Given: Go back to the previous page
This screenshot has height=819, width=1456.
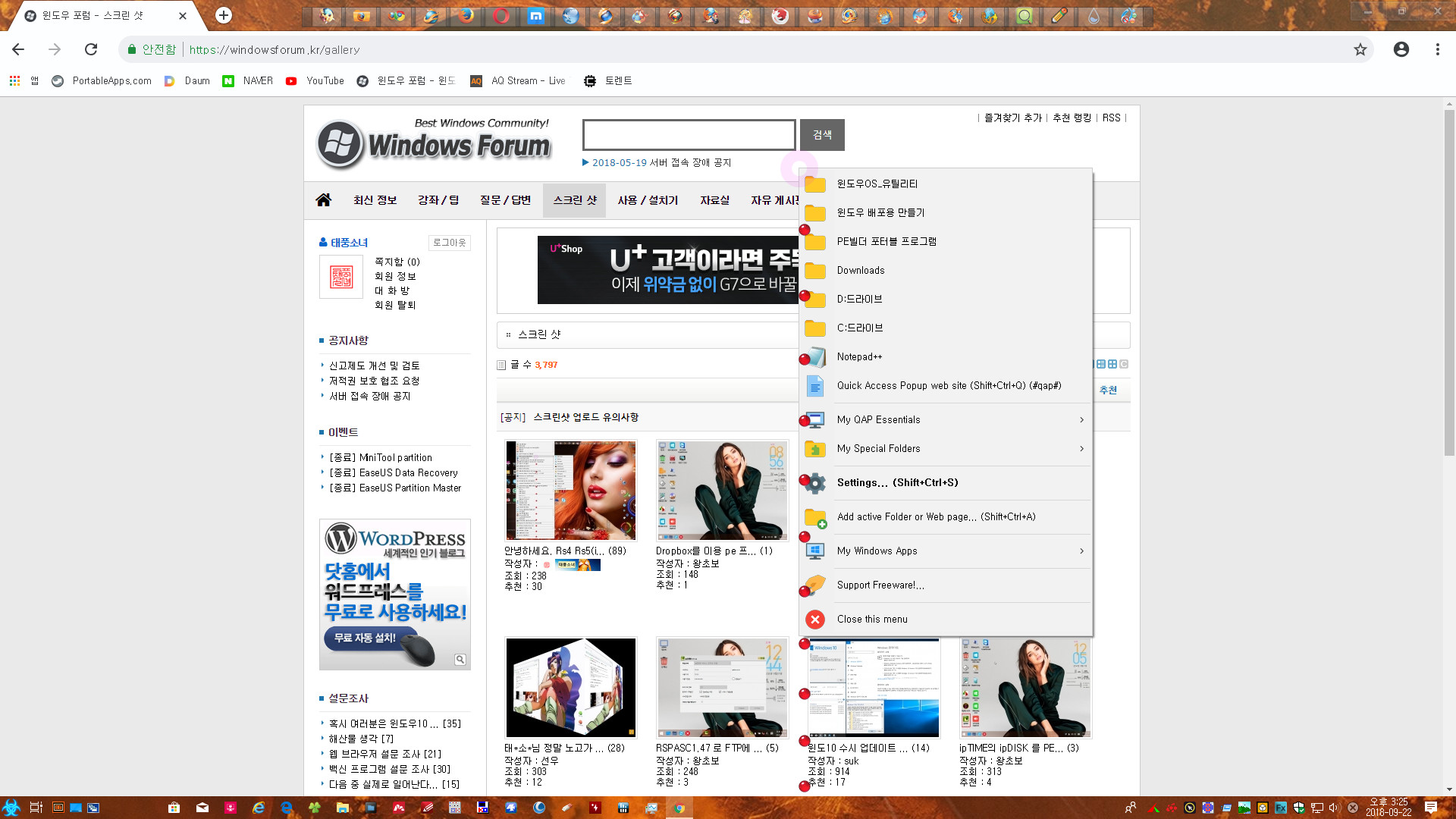Looking at the screenshot, I should coord(18,49).
